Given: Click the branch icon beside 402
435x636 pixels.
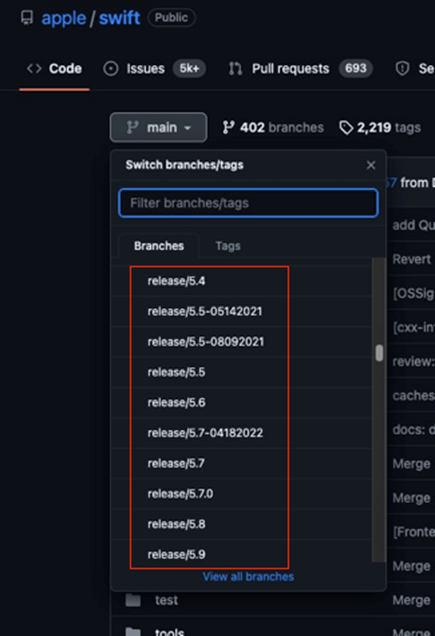Looking at the screenshot, I should point(228,127).
